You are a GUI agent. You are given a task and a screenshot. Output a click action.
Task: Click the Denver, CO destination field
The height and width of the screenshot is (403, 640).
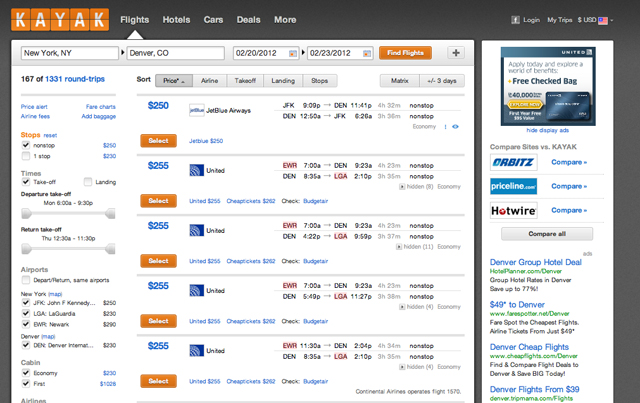(x=176, y=53)
